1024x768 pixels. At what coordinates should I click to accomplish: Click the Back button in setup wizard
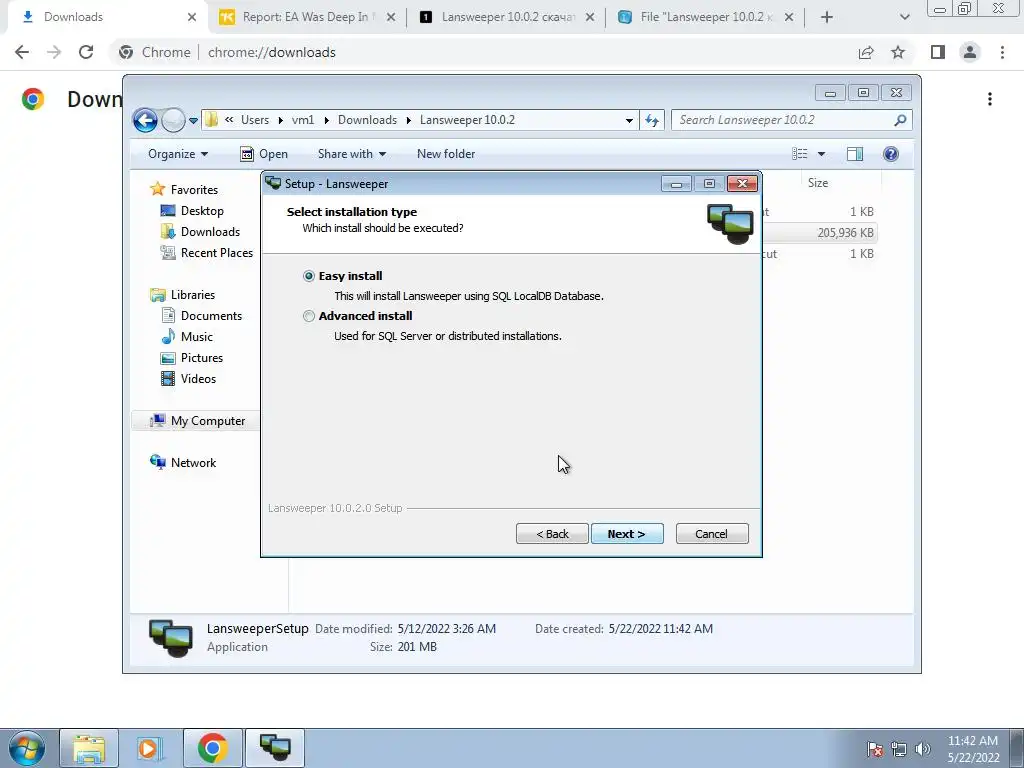(x=552, y=534)
